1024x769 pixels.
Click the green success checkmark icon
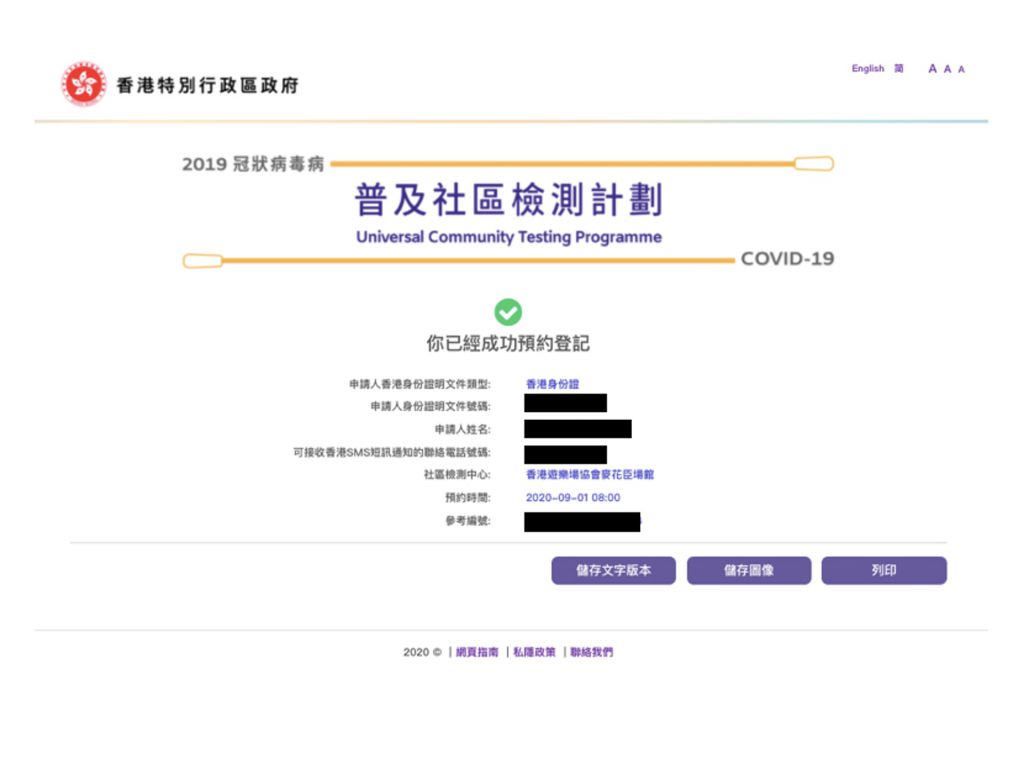510,313
